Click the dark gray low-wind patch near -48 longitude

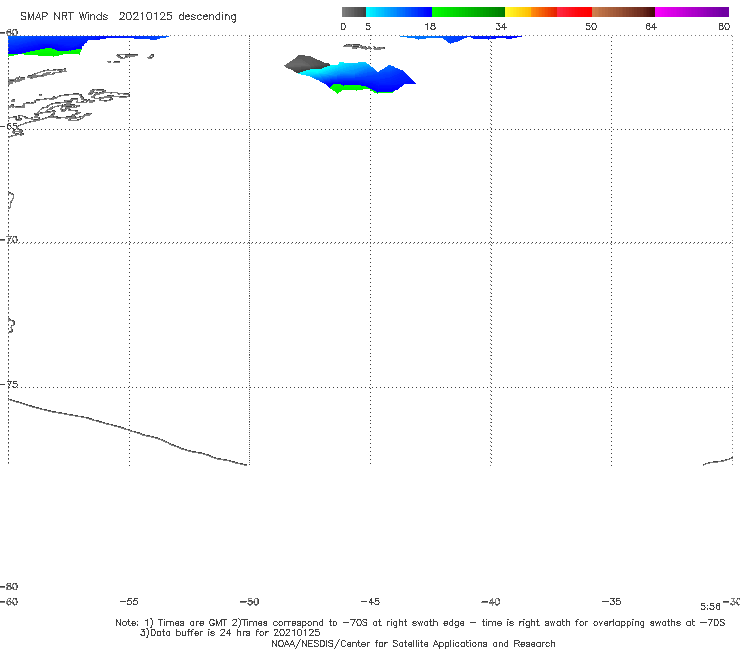pyautogui.click(x=305, y=64)
